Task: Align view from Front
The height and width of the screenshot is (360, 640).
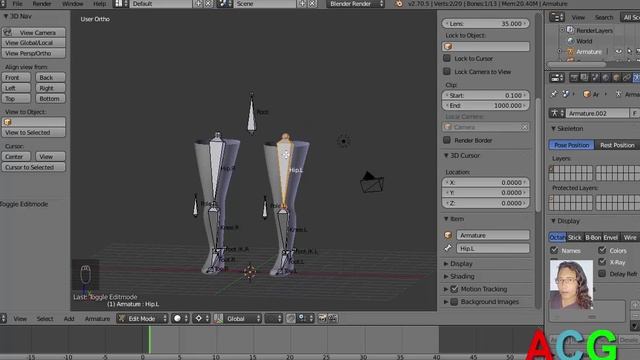Action: 16,78
